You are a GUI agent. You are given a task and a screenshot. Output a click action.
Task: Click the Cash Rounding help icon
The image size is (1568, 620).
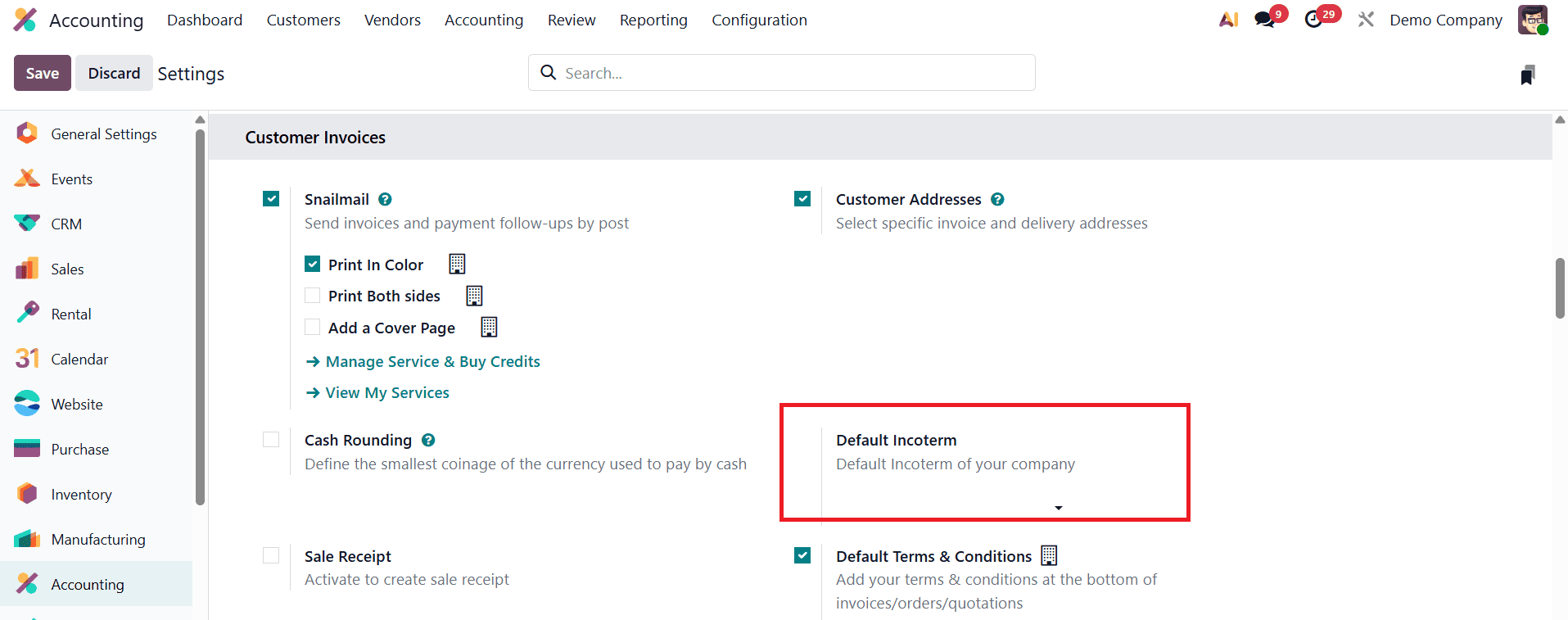[x=428, y=440]
